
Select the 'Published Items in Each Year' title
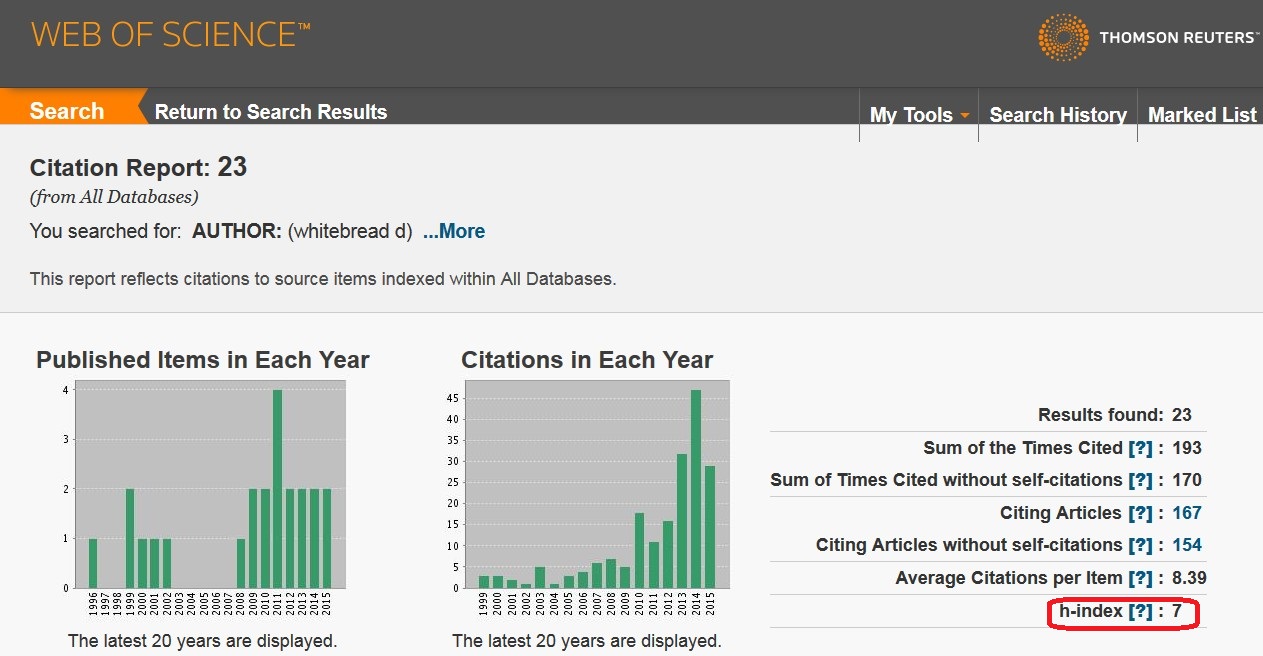(203, 360)
